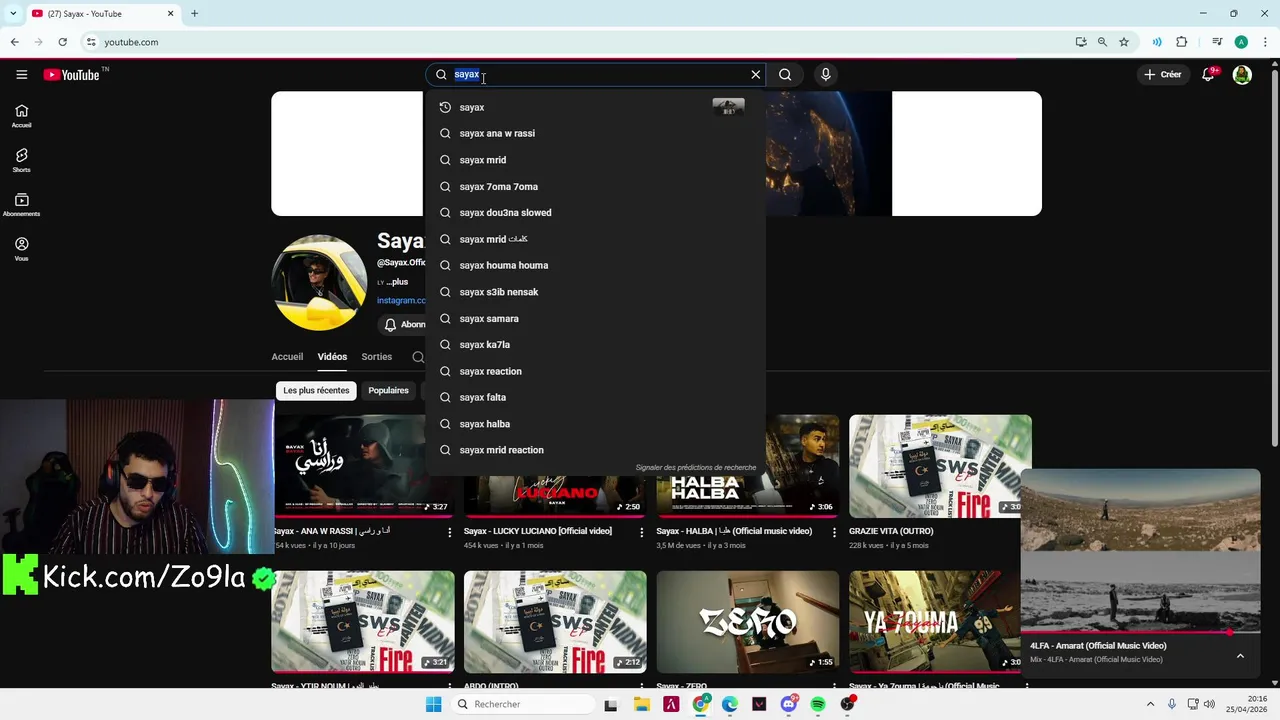This screenshot has width=1280, height=720.
Task: Open the YouTube account avatar menu
Action: coord(1242,75)
